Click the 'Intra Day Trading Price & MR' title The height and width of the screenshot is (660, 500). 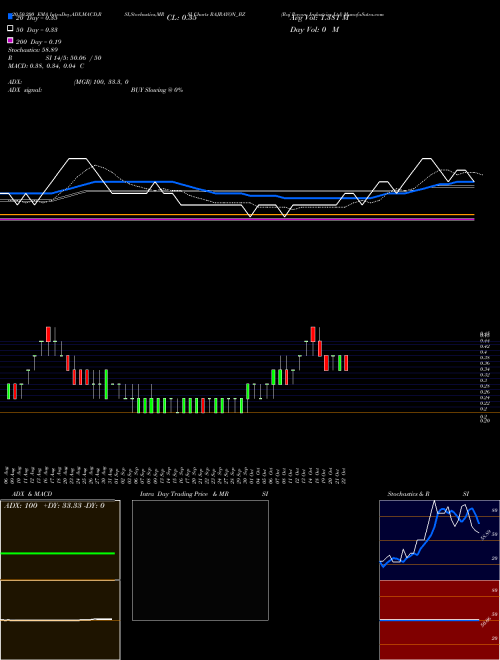[x=184, y=494]
